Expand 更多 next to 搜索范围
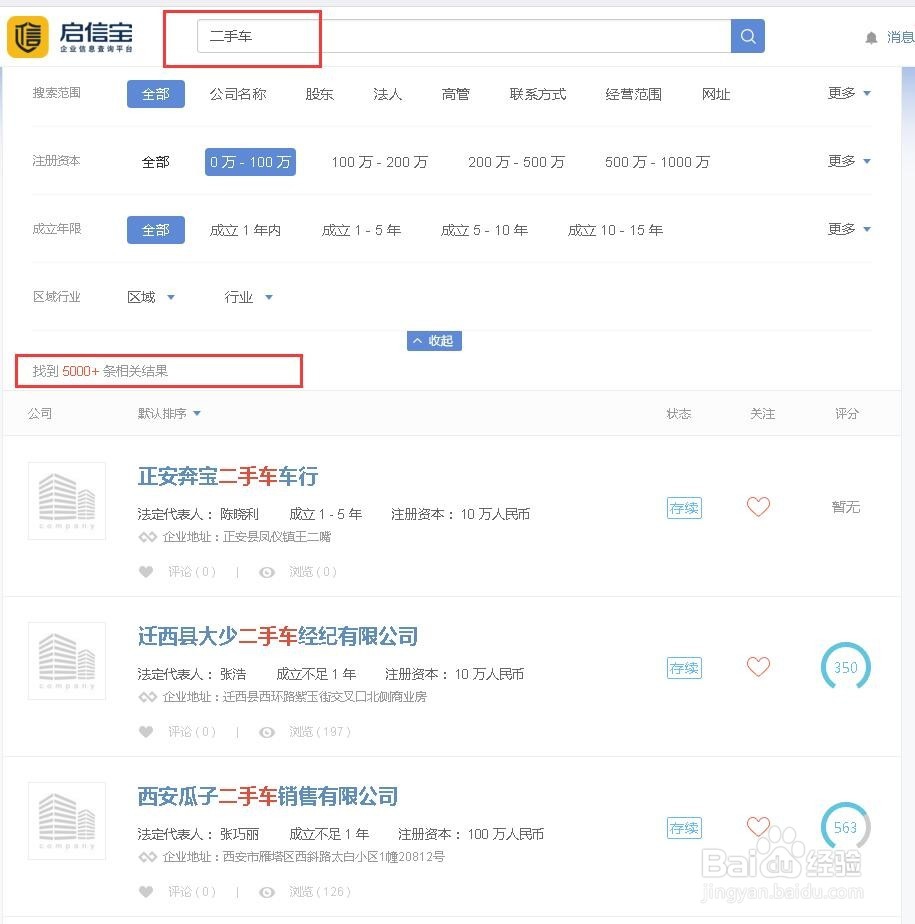 click(843, 93)
